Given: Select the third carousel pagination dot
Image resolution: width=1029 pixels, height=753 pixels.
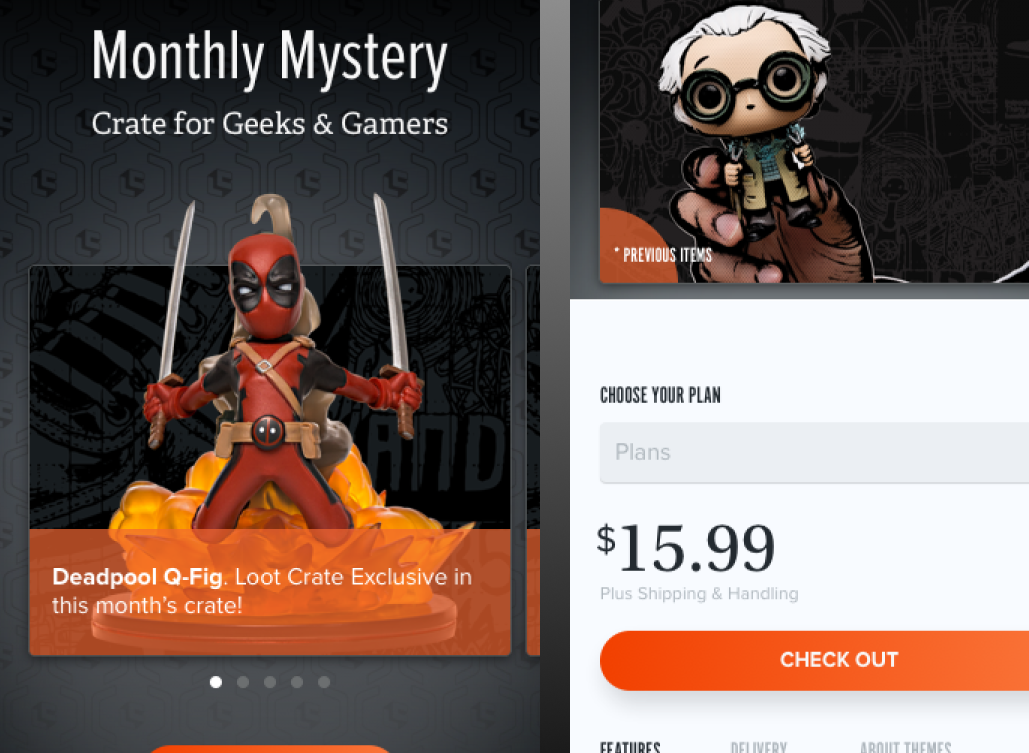Looking at the screenshot, I should click(270, 682).
